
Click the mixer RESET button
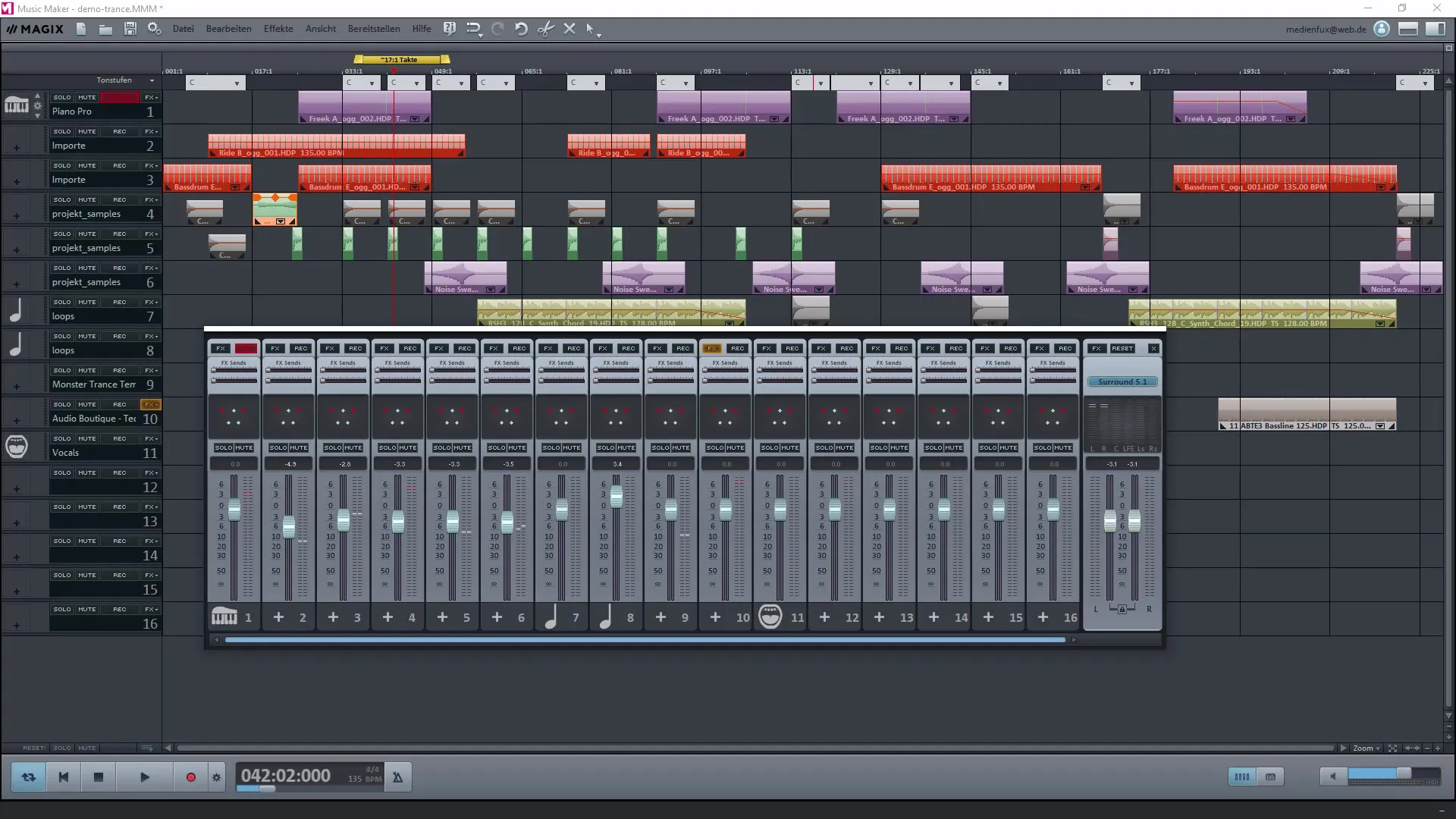[x=1122, y=349]
